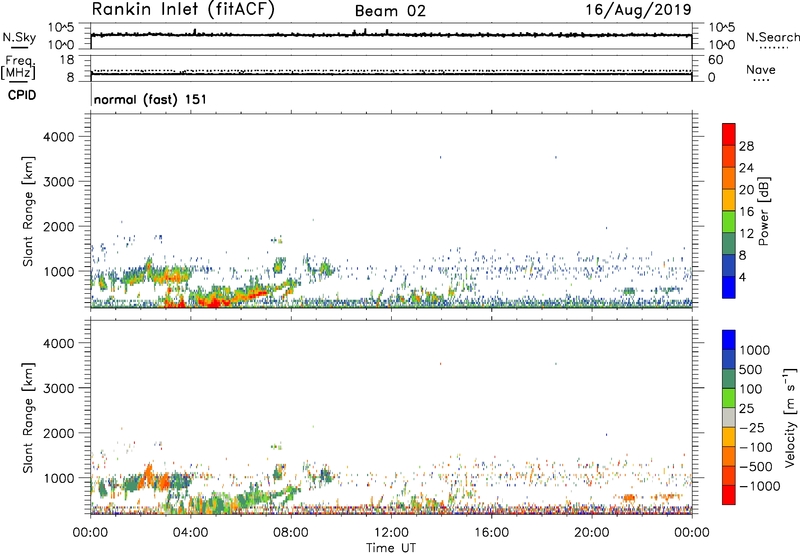This screenshot has width=800, height=554.
Task: Click the 'N.Search' legend label
Action: pyautogui.click(x=773, y=37)
